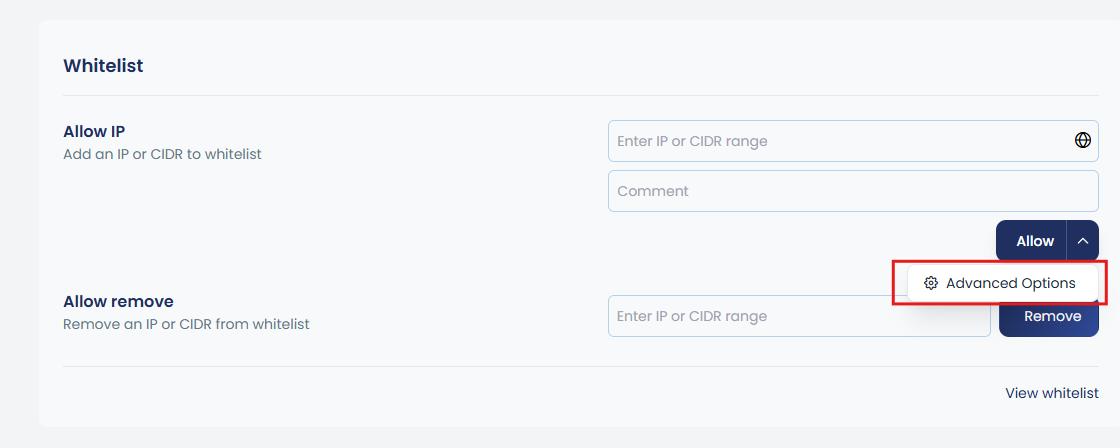
Task: Click the blank space left of the Allow button
Action: [800, 241]
